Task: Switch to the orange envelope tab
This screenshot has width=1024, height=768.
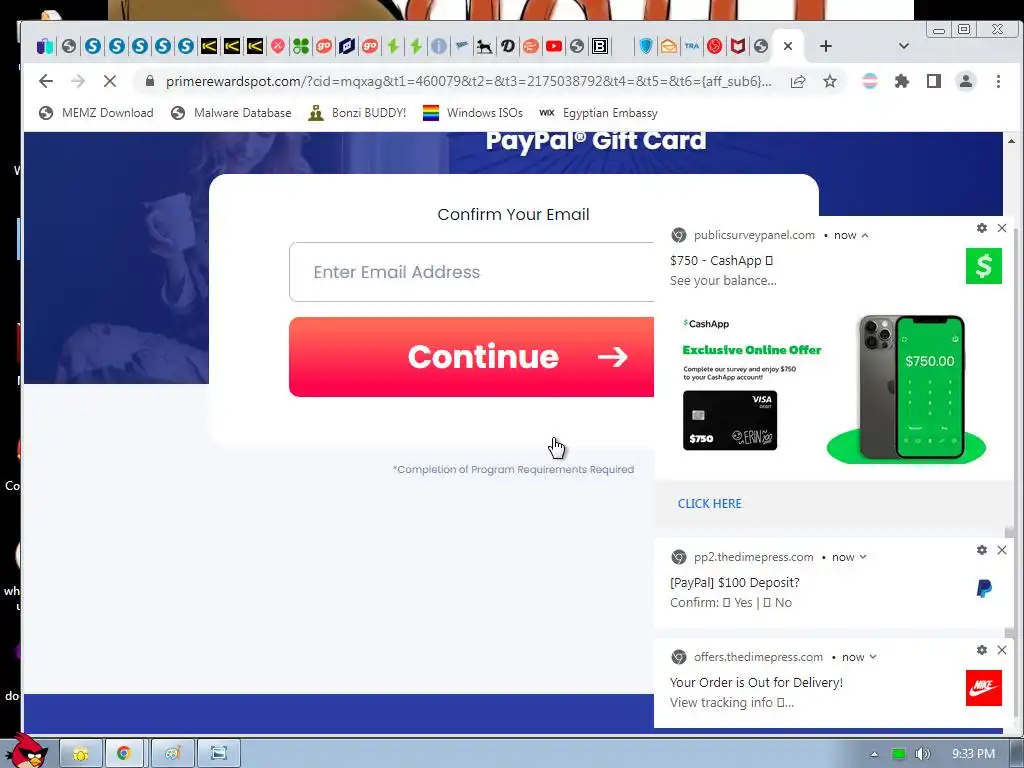Action: point(668,46)
